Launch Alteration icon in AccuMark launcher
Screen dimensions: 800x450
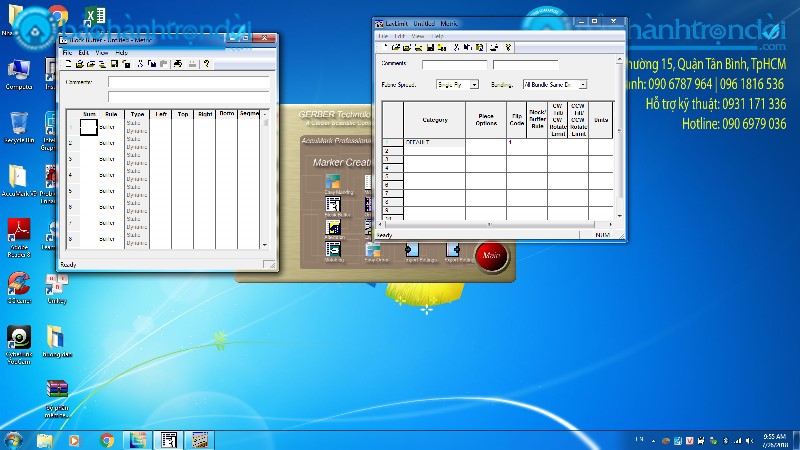coord(333,227)
